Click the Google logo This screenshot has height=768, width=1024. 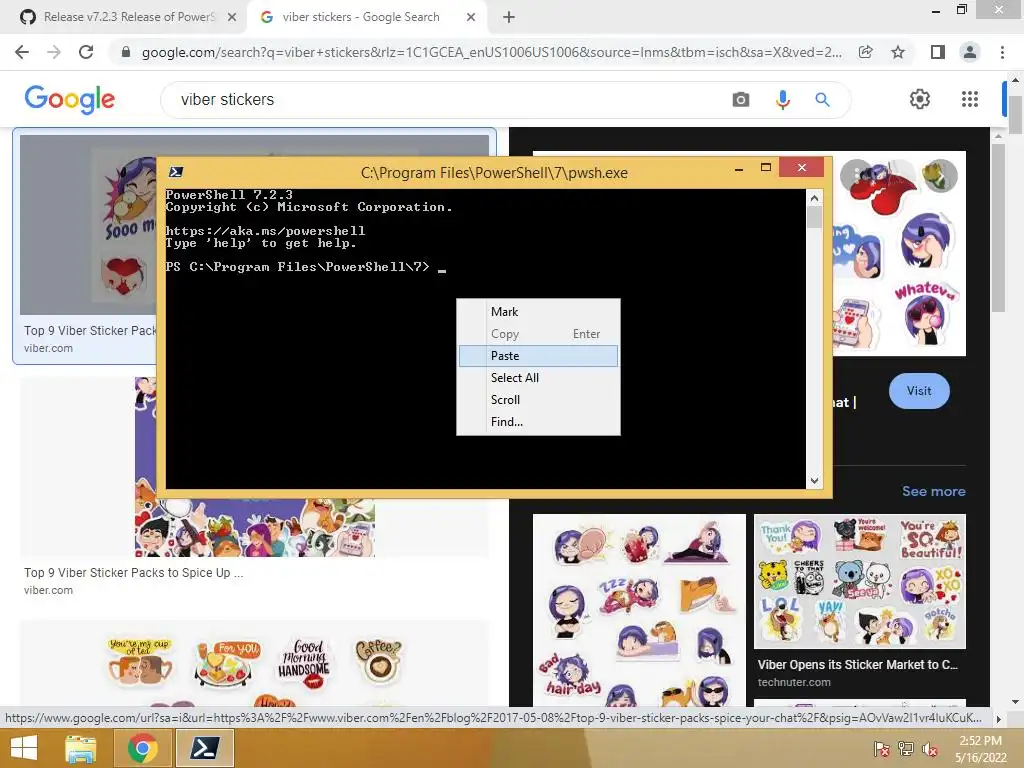(x=69, y=99)
